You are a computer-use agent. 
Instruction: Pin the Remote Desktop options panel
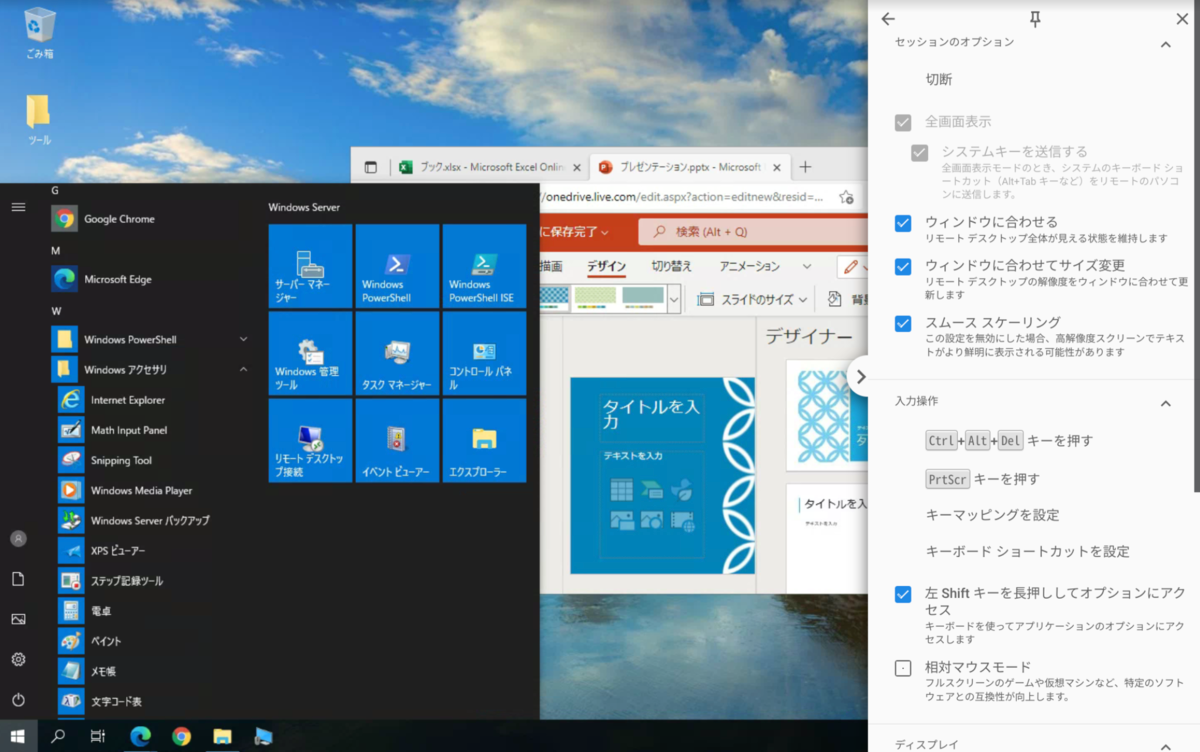(1035, 18)
